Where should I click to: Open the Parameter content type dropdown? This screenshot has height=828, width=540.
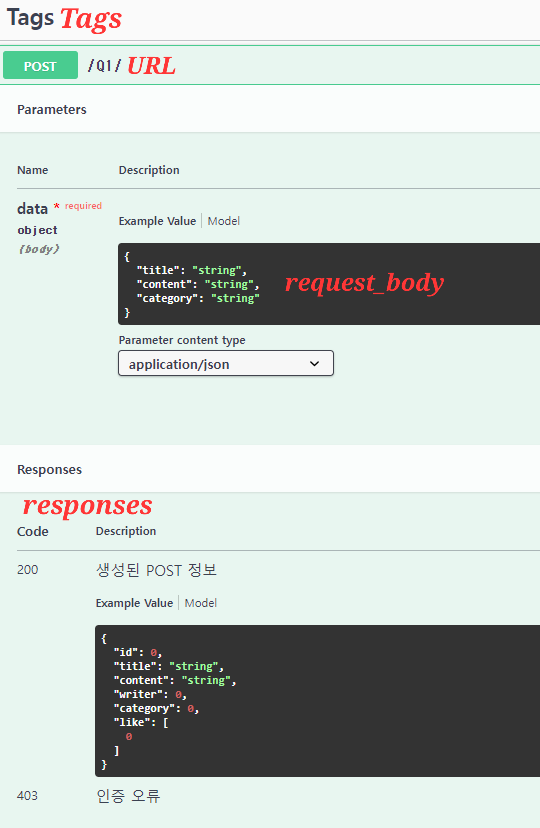226,363
